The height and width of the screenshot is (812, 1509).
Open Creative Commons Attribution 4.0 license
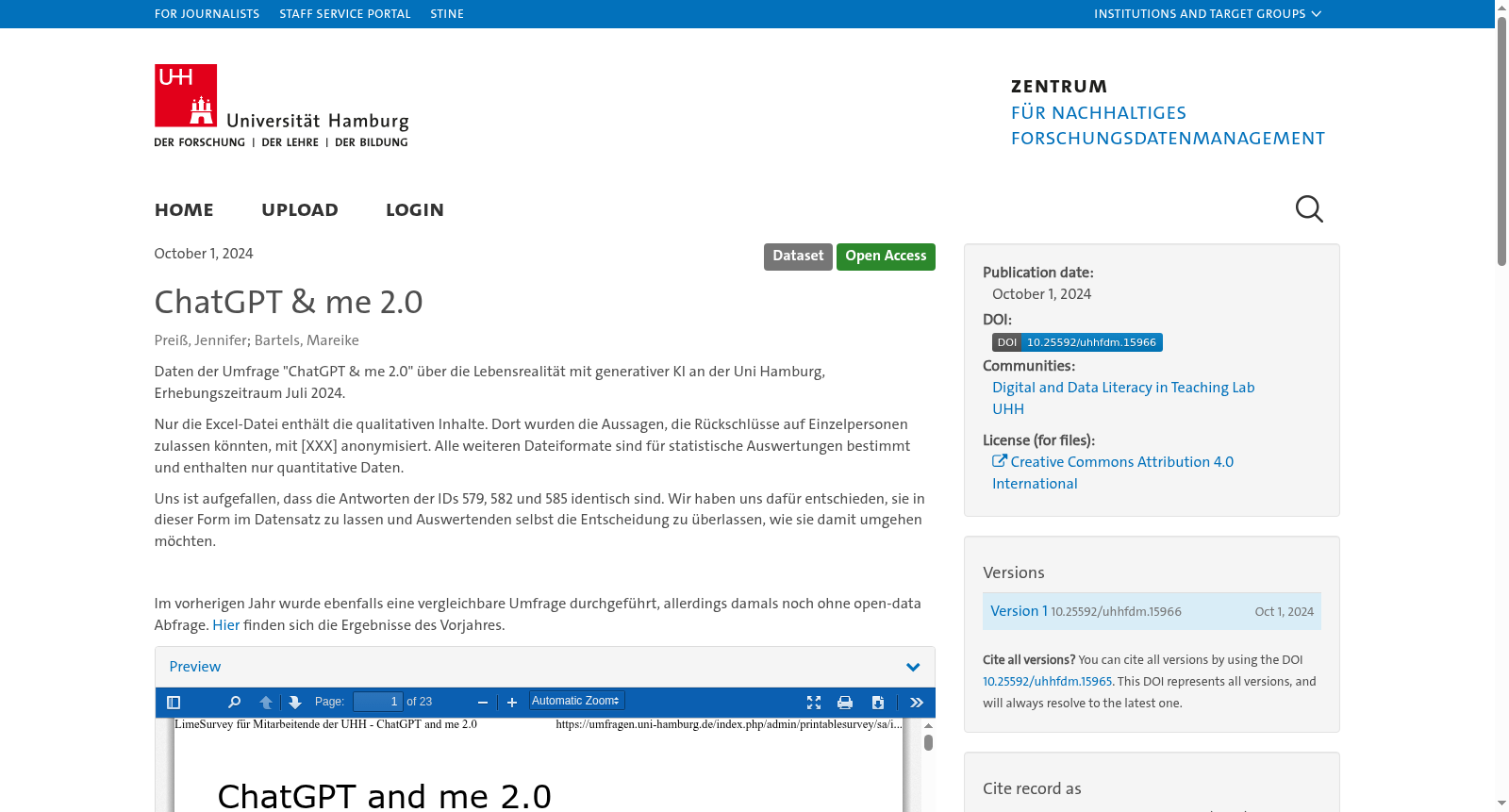coord(1113,472)
